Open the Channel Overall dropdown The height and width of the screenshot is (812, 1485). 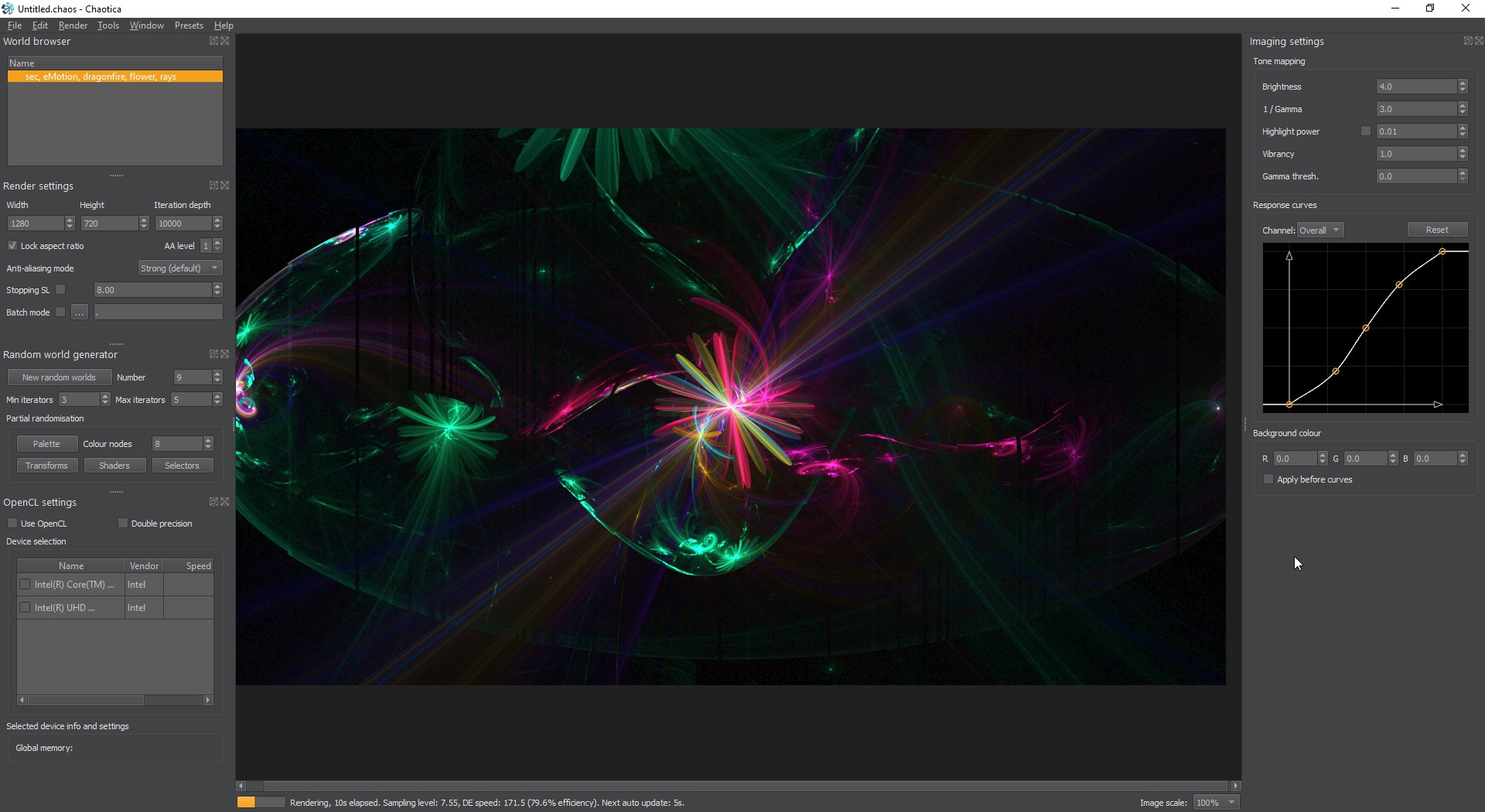[1319, 230]
